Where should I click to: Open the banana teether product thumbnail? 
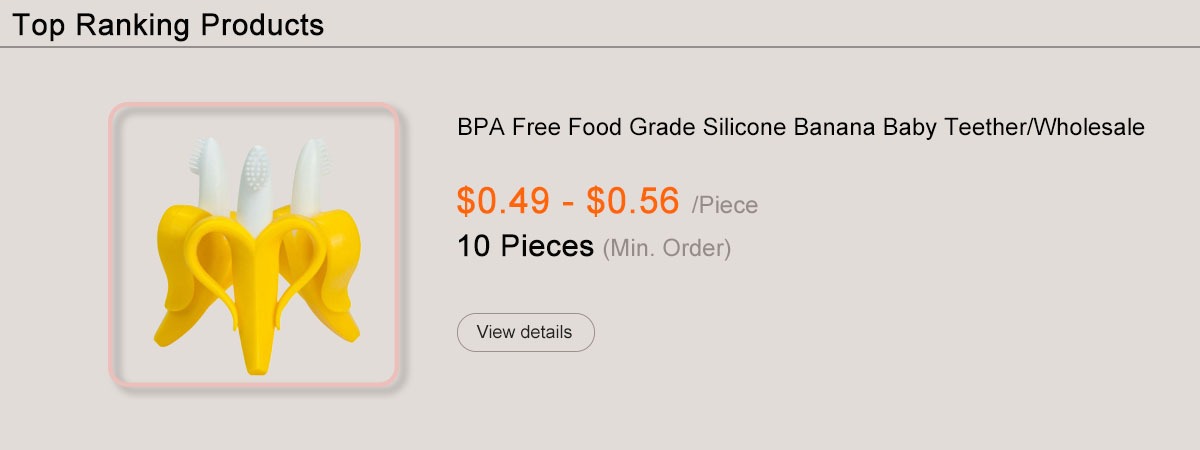pos(254,245)
